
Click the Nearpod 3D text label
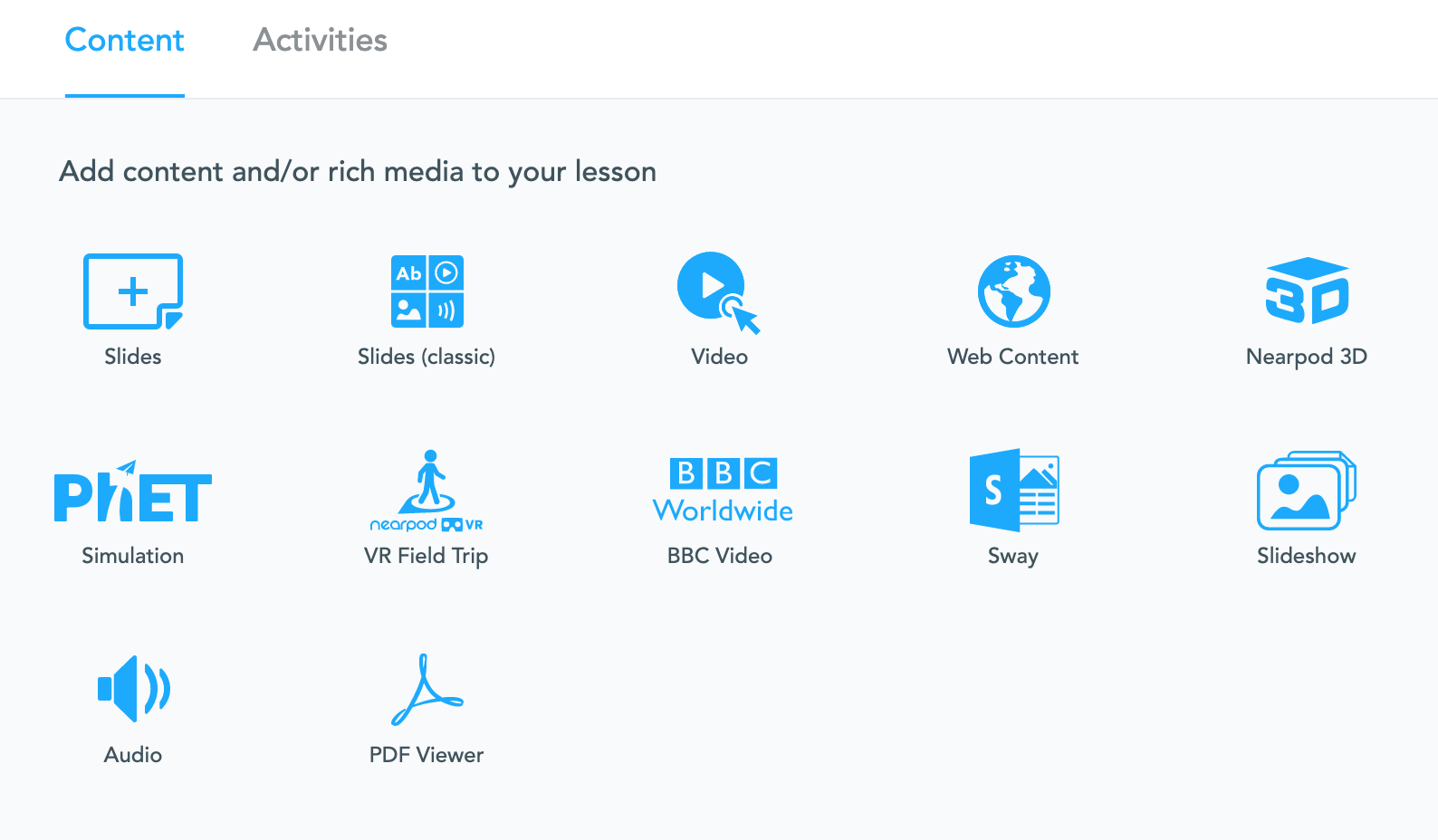pyautogui.click(x=1307, y=357)
